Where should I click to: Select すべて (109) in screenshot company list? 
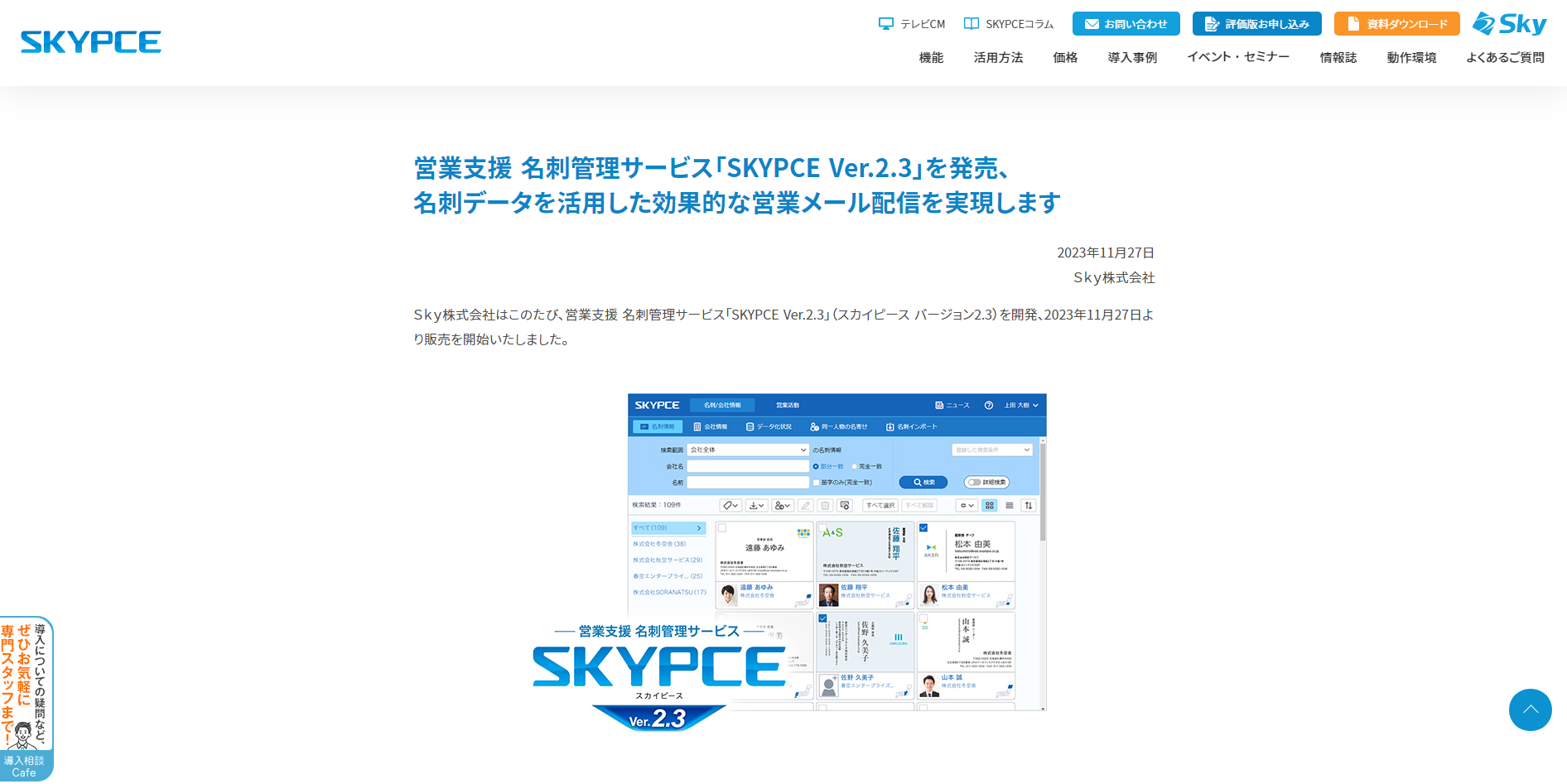(668, 527)
